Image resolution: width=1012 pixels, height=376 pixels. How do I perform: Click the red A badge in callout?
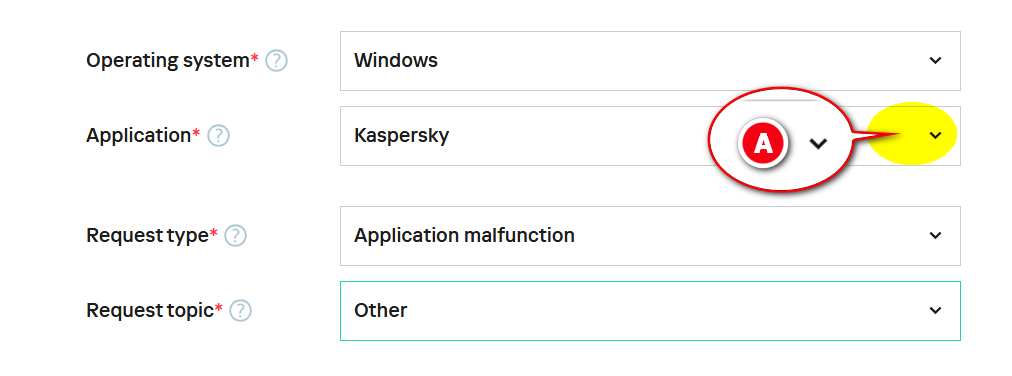(x=763, y=143)
